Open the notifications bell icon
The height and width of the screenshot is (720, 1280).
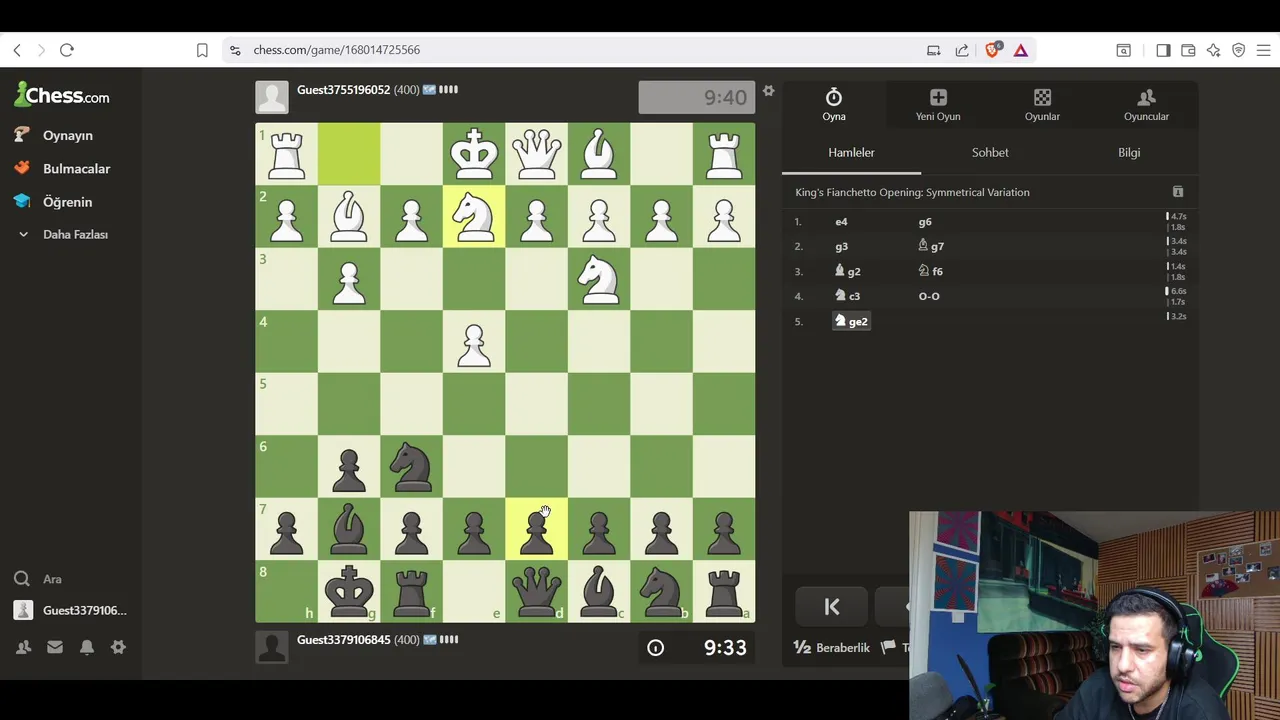pyautogui.click(x=87, y=647)
